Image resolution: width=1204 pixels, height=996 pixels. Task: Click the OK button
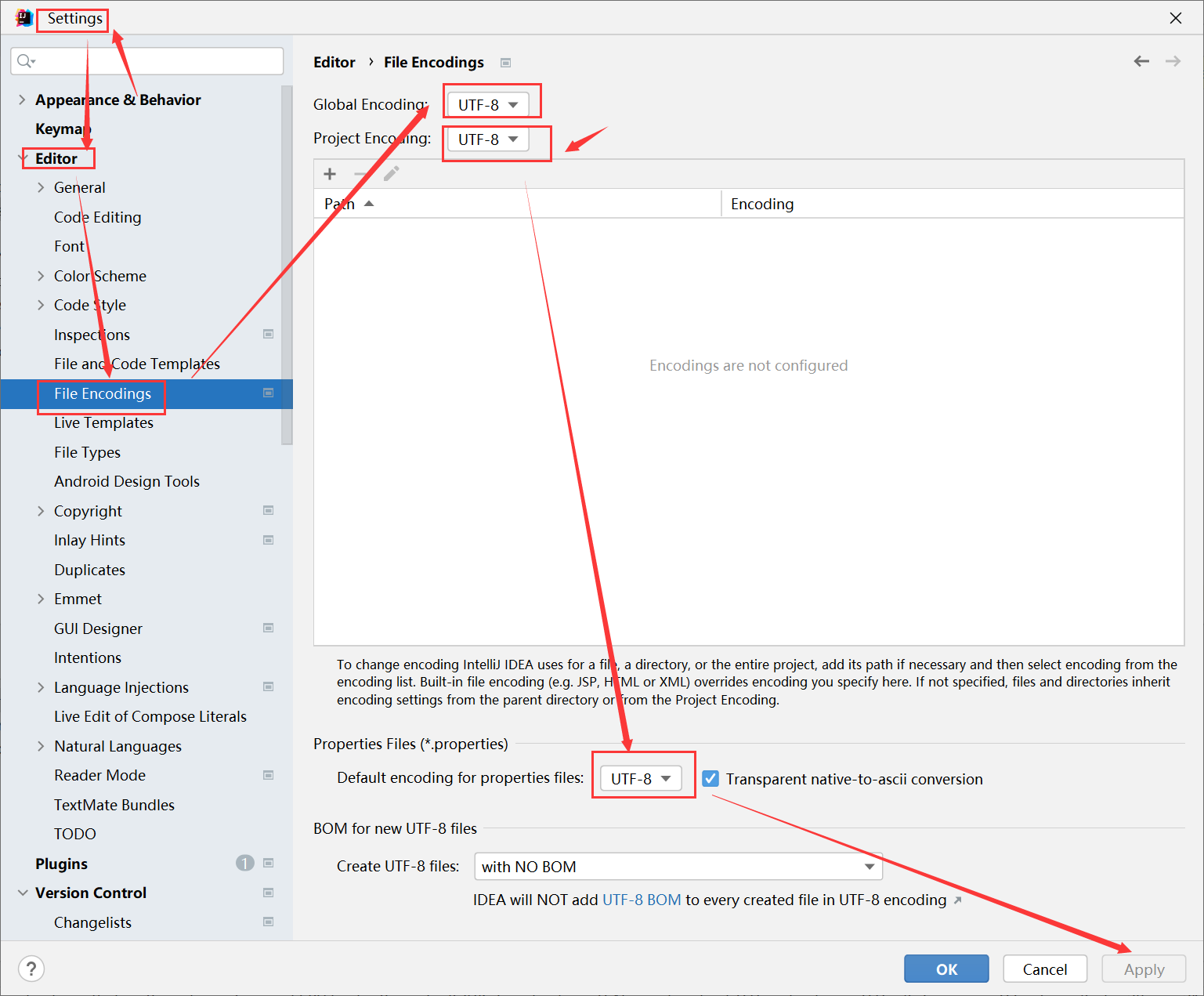[x=946, y=969]
